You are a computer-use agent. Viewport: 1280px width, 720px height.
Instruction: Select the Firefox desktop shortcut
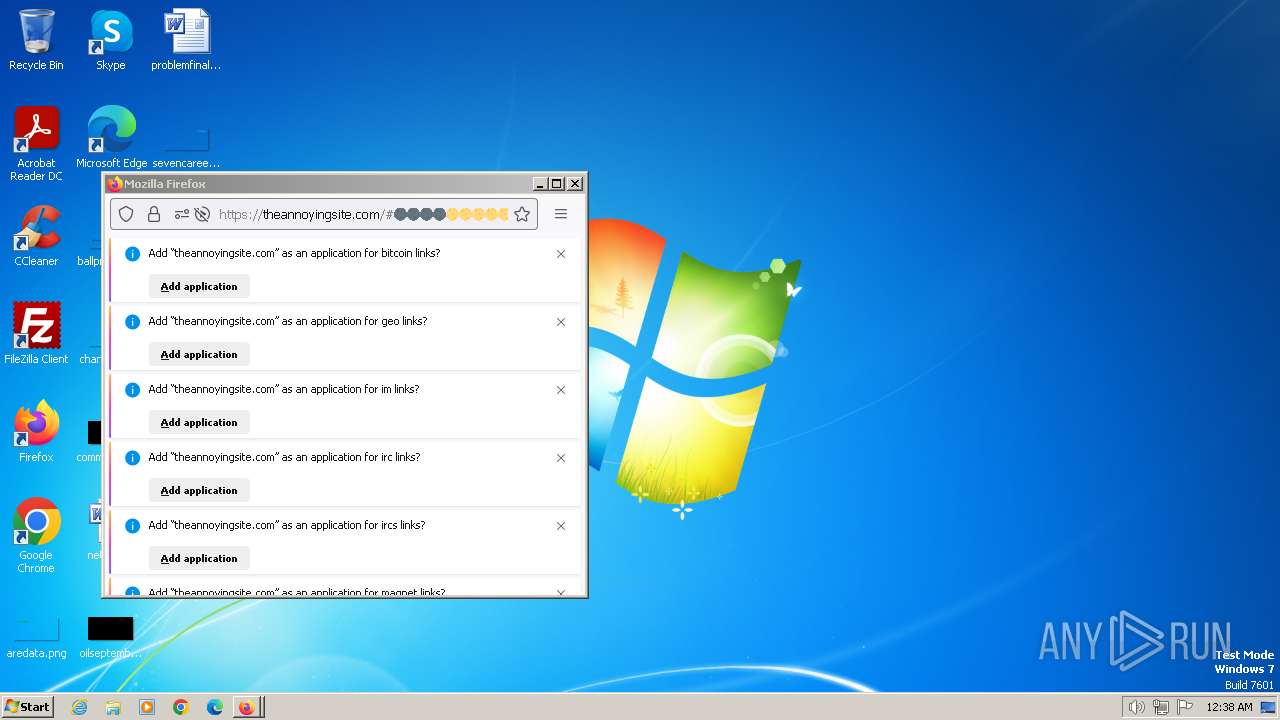click(x=36, y=431)
